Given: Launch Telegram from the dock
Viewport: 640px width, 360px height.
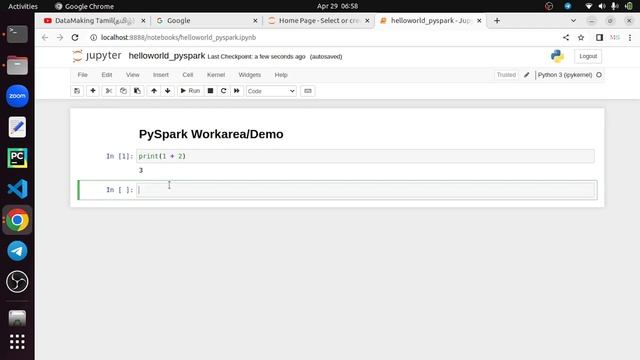Looking at the screenshot, I should pyautogui.click(x=17, y=251).
